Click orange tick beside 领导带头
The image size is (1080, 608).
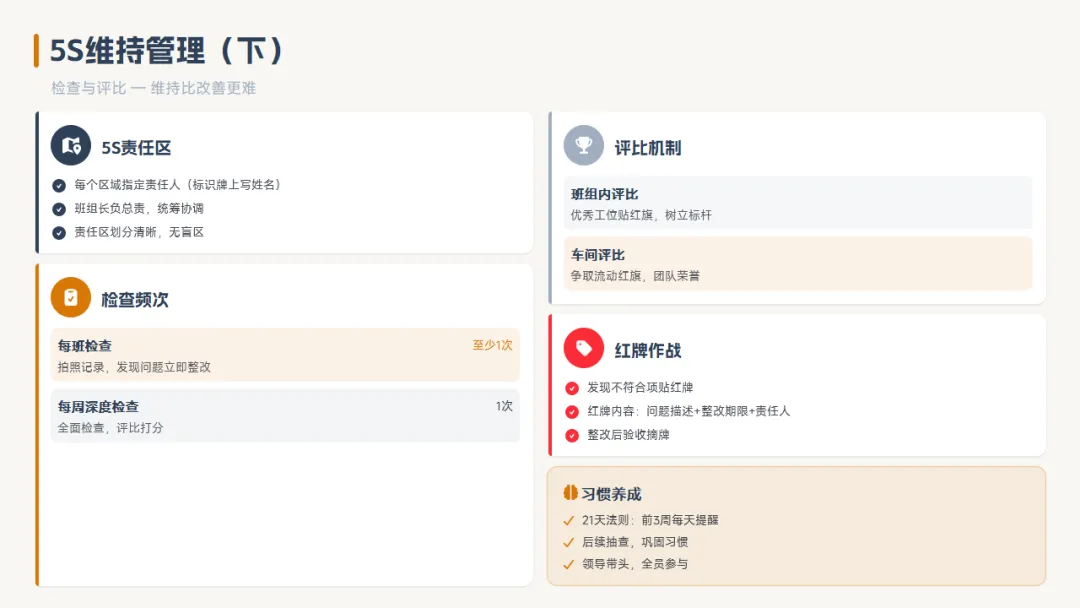pyautogui.click(x=569, y=565)
